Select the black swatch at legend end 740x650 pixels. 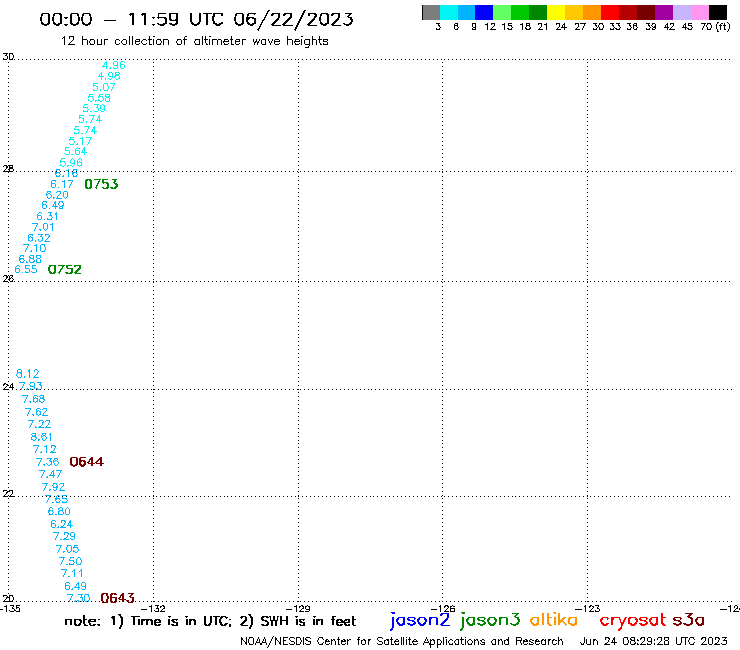point(718,12)
